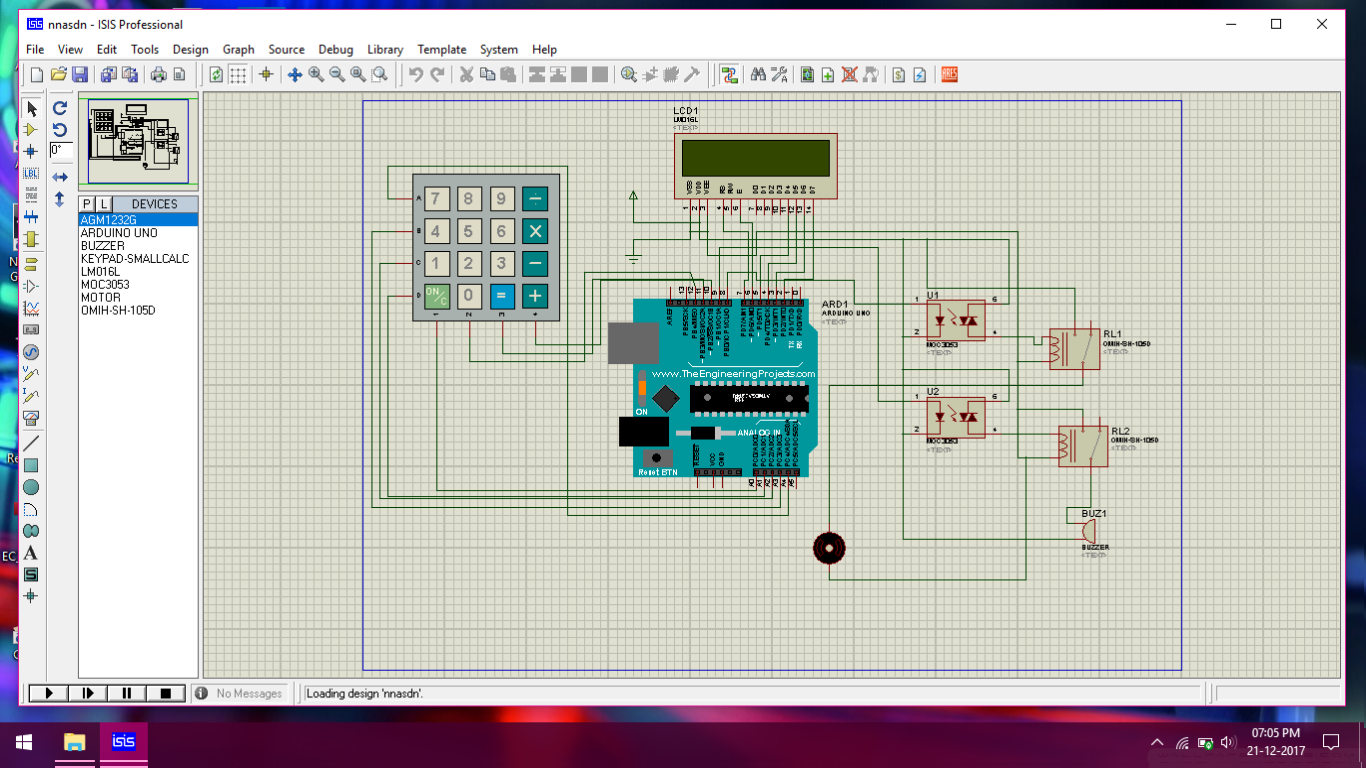Open the Debug menu
This screenshot has height=768, width=1366.
click(x=335, y=49)
